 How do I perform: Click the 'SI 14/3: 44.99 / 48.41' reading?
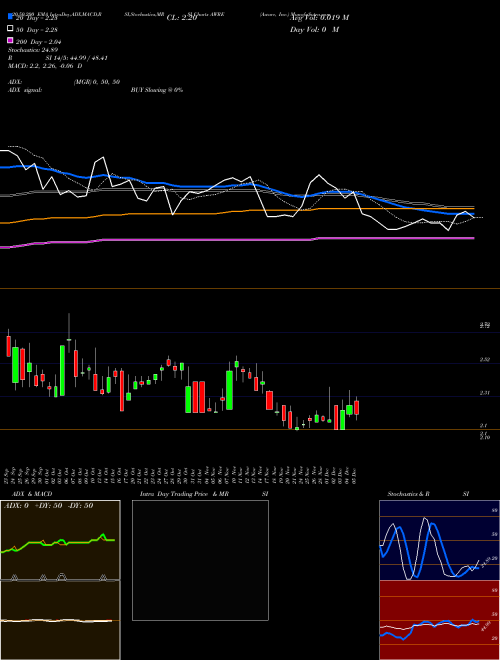(x=76, y=58)
